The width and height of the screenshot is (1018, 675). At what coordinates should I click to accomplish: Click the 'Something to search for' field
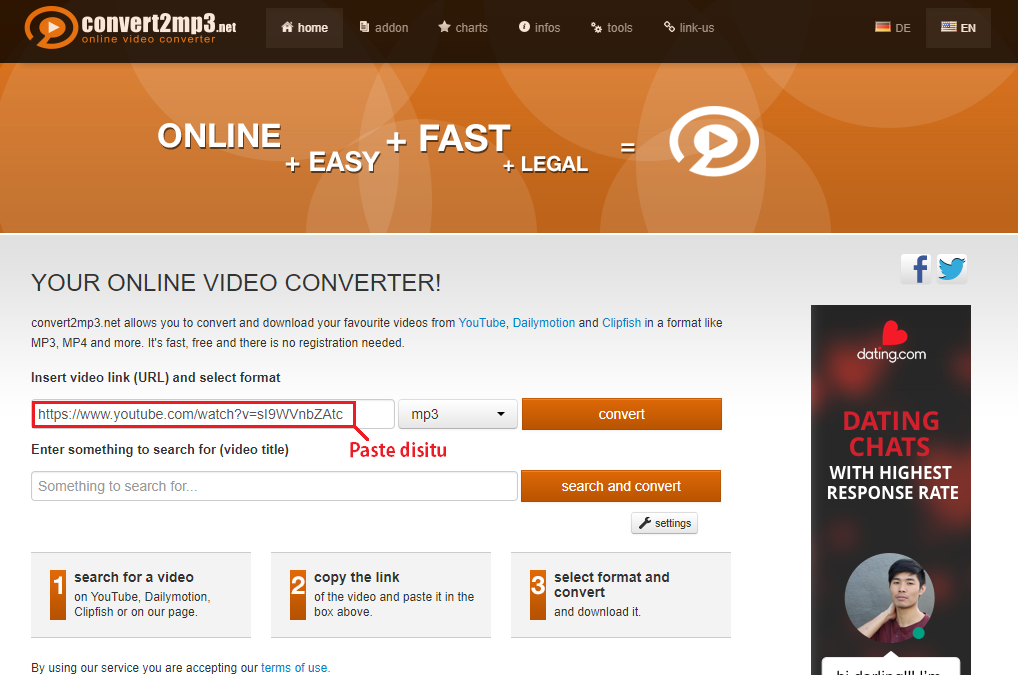coord(274,486)
